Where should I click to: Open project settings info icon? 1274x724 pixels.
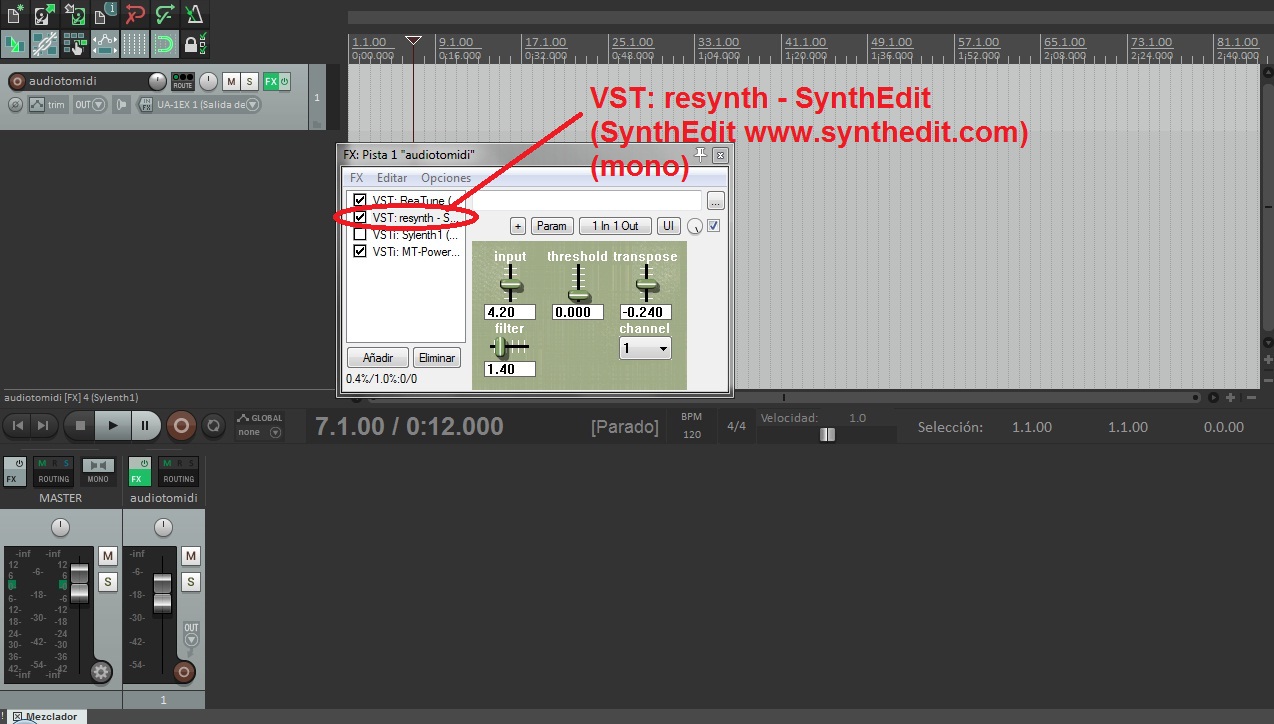click(104, 14)
